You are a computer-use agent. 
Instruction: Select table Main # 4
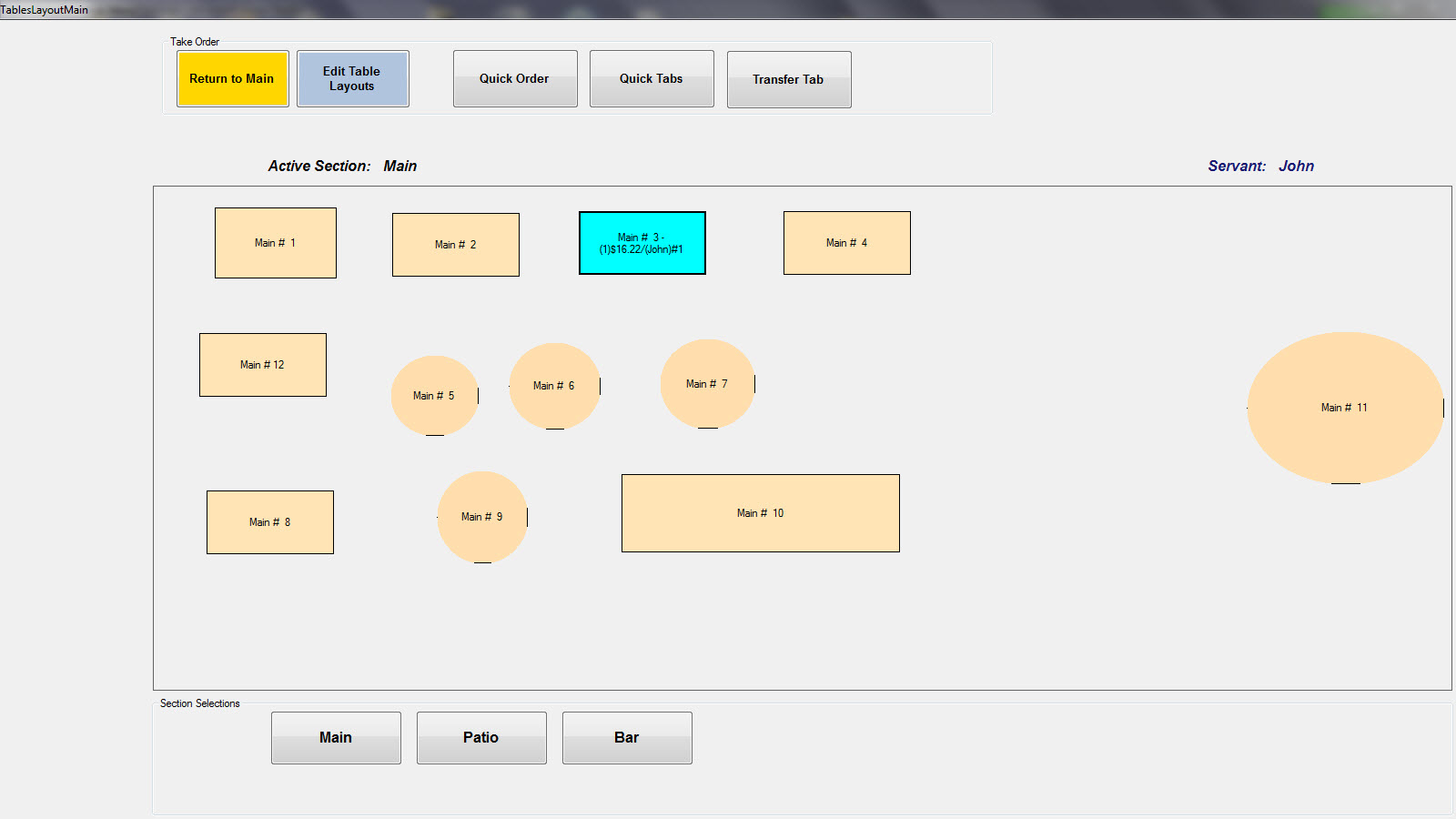pyautogui.click(x=847, y=243)
